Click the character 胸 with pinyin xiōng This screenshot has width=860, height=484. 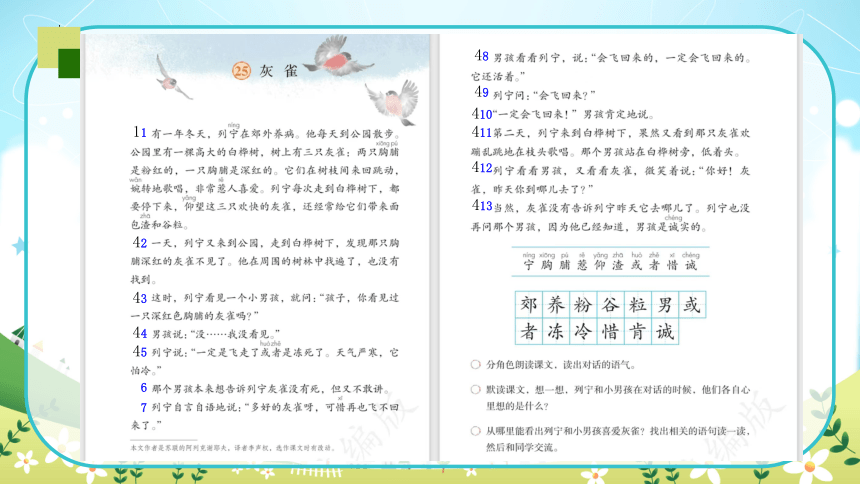pyautogui.click(x=547, y=265)
